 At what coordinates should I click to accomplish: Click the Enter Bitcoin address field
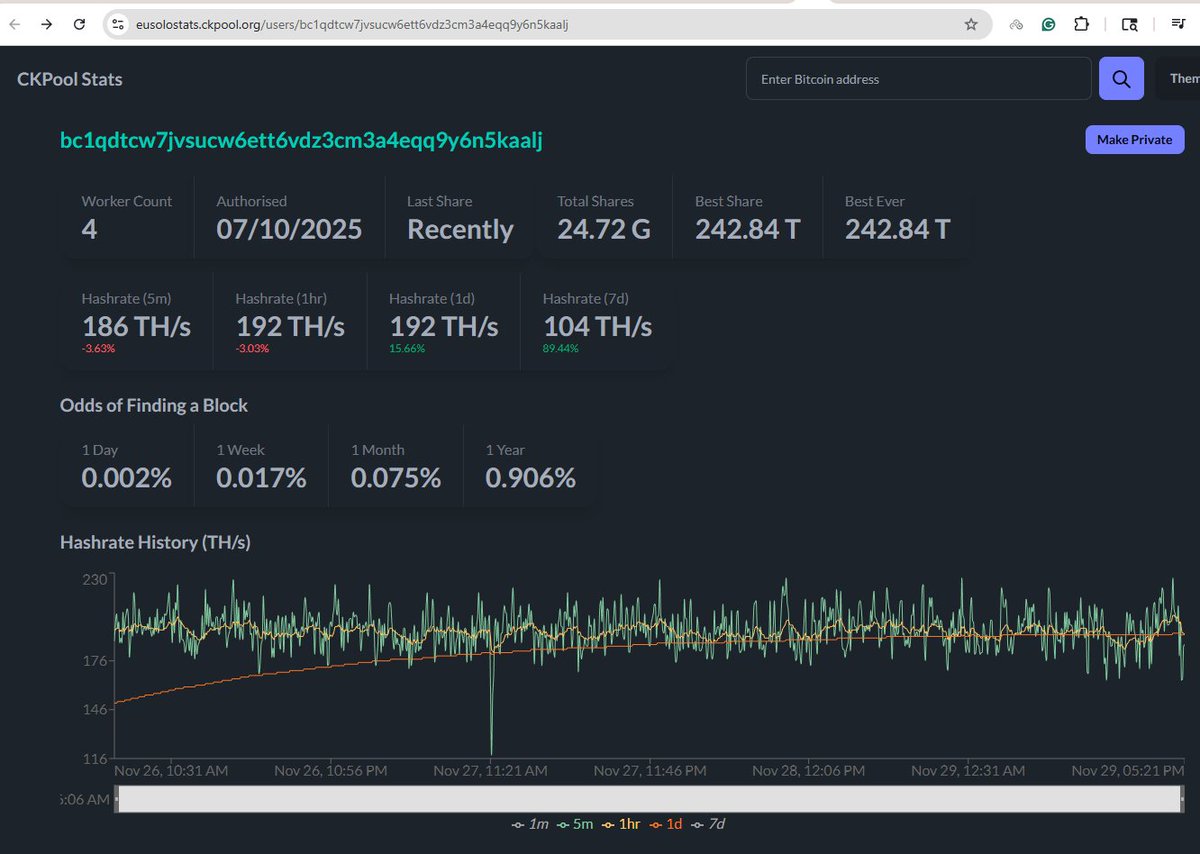919,79
